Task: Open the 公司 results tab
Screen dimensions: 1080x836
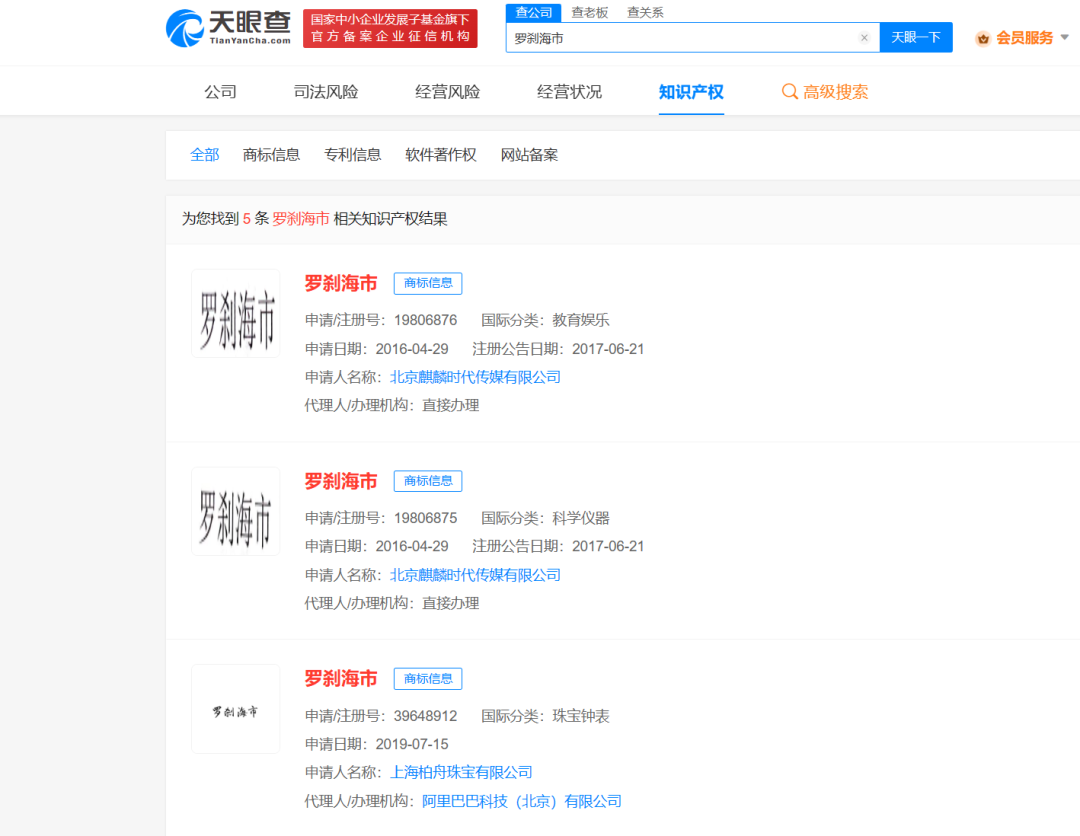Action: pos(220,92)
